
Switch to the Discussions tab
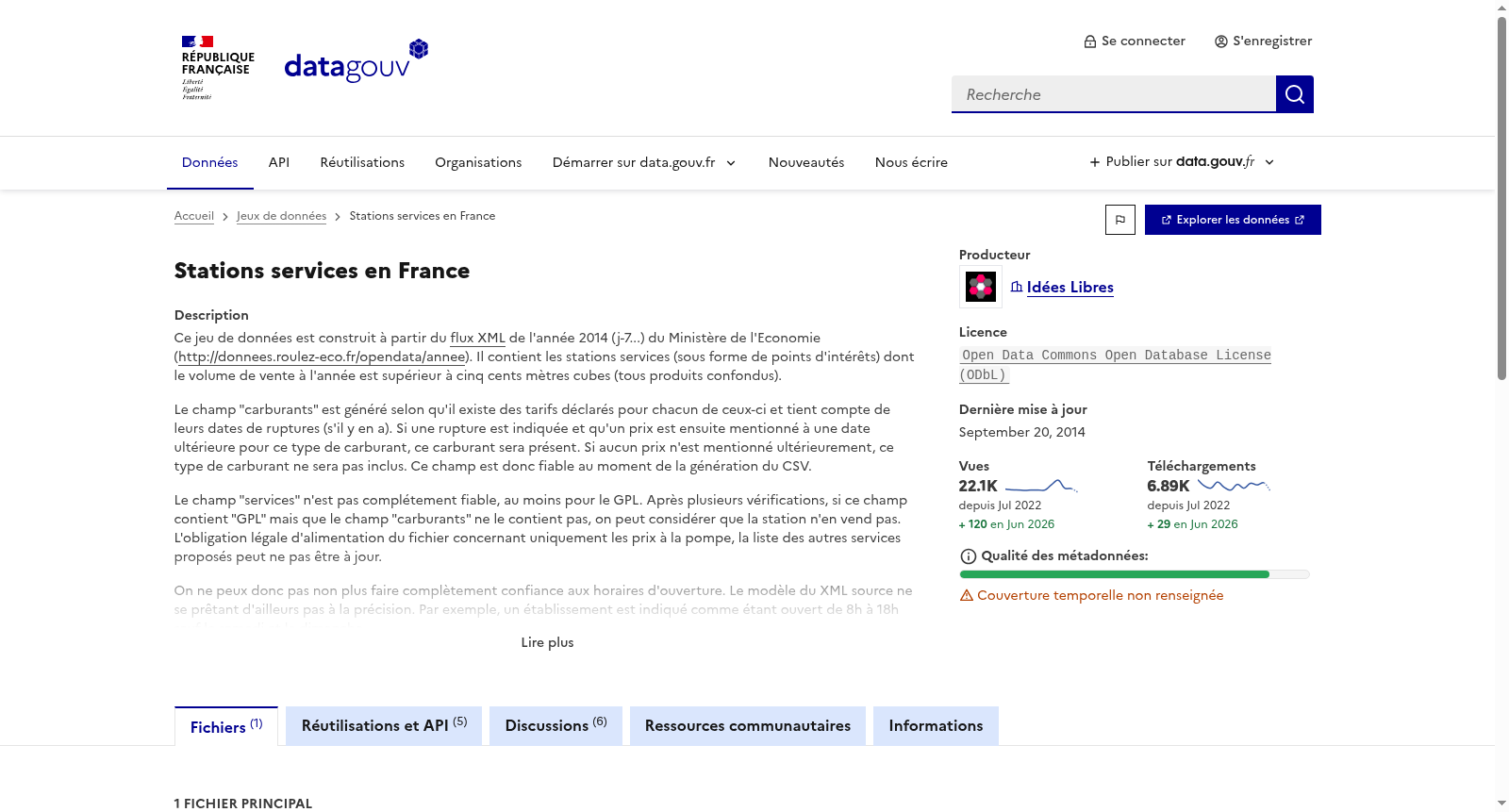(x=556, y=726)
